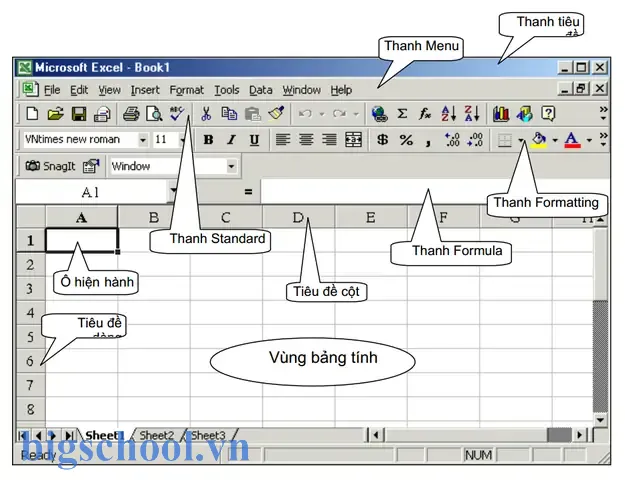
Task: Open the Tools menu
Action: (x=226, y=90)
